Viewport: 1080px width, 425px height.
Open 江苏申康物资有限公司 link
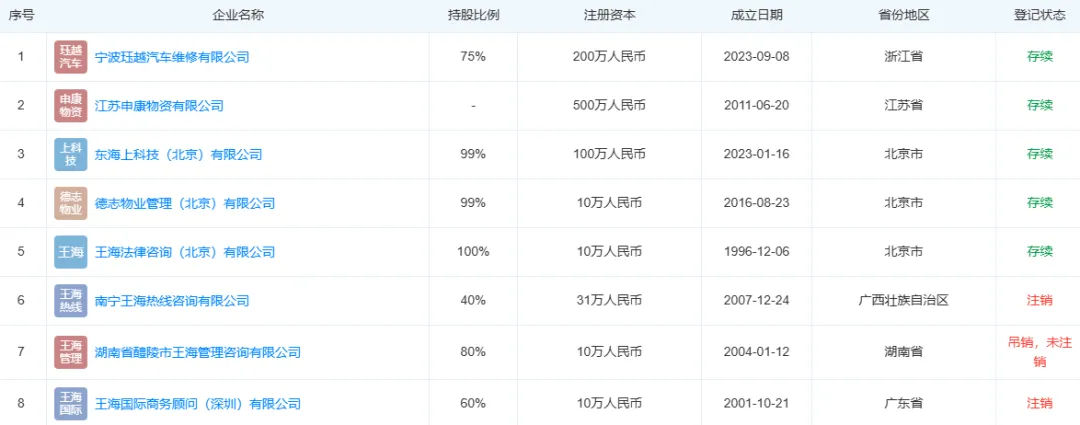pyautogui.click(x=159, y=105)
